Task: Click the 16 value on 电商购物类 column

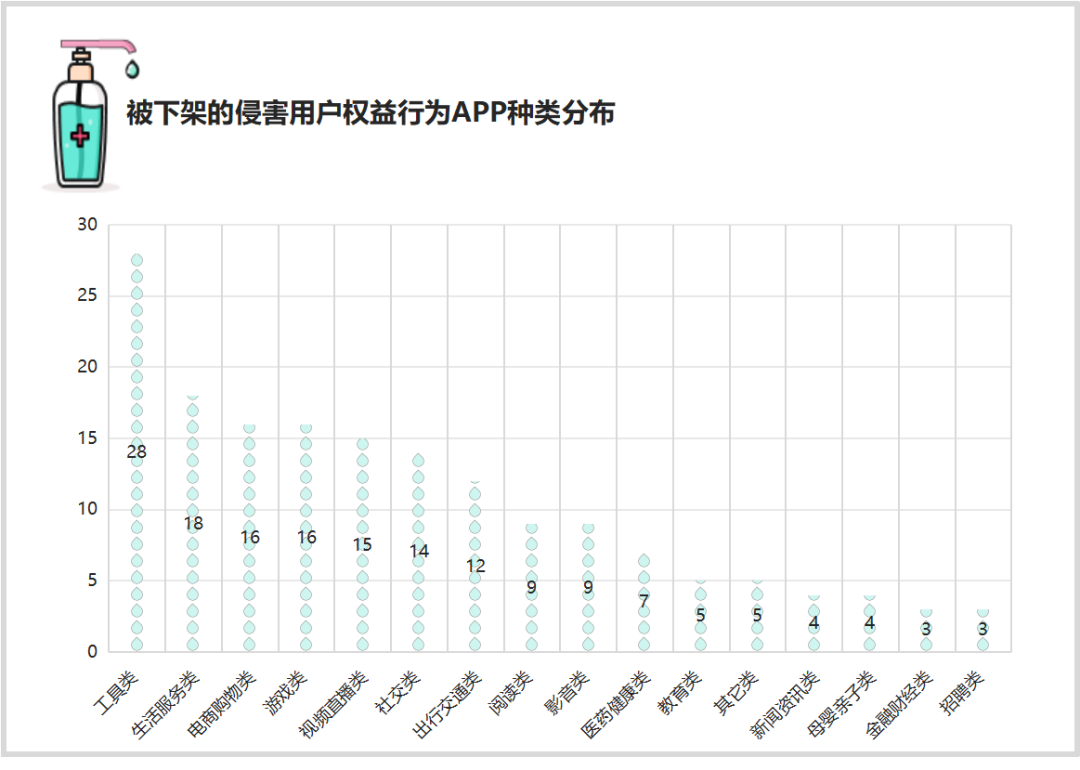Action: (x=250, y=538)
